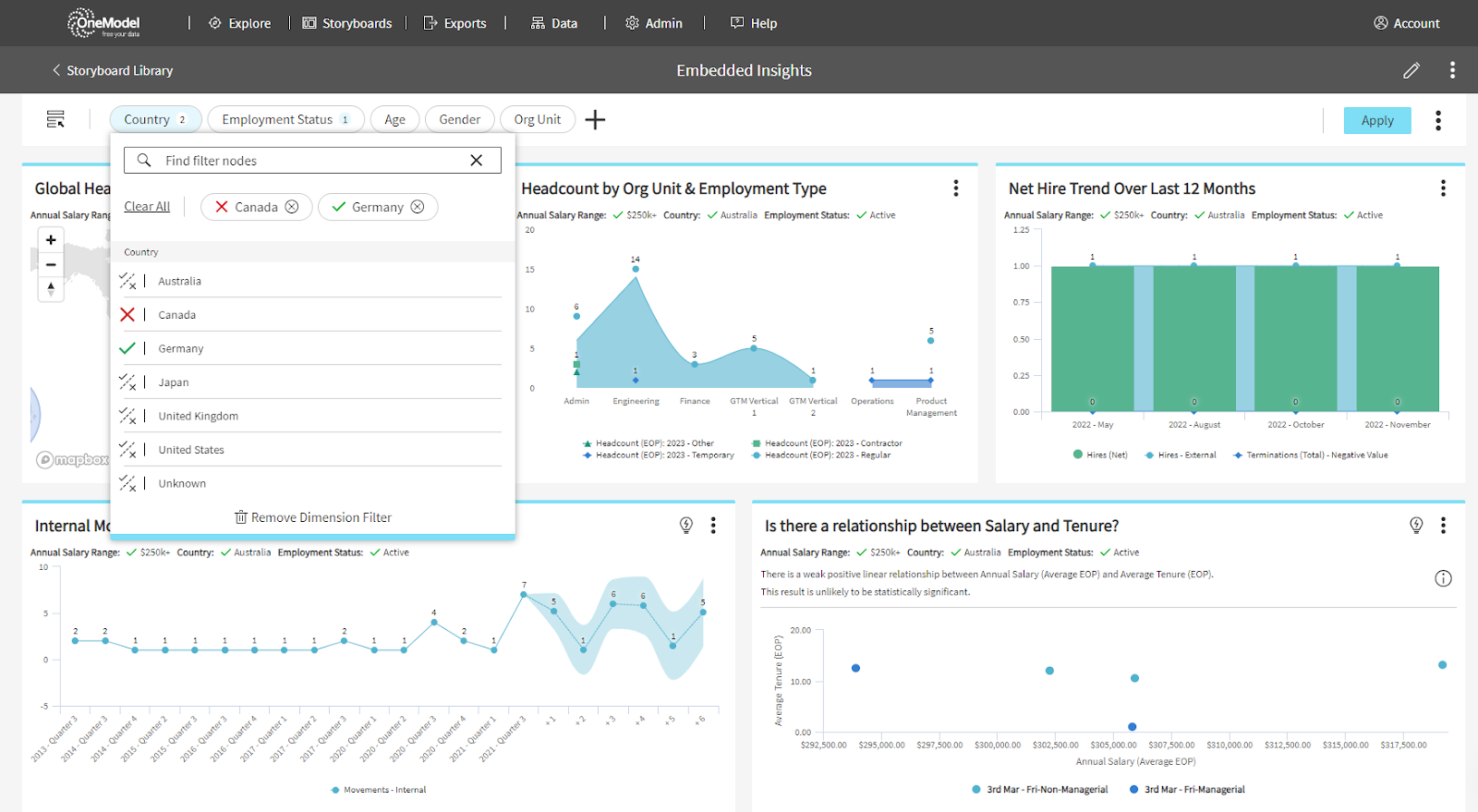Zoom in on the map
Viewport: 1478px width, 812px height.
51,239
